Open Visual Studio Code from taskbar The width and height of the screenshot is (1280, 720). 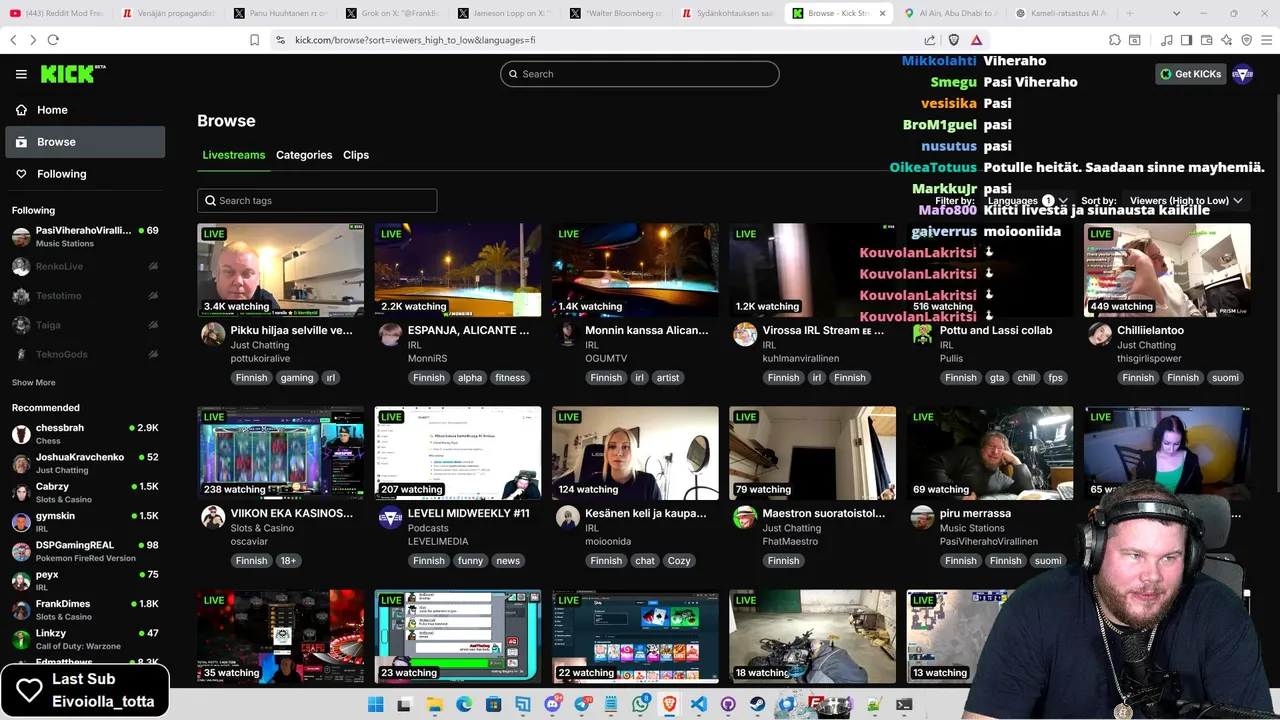point(698,704)
